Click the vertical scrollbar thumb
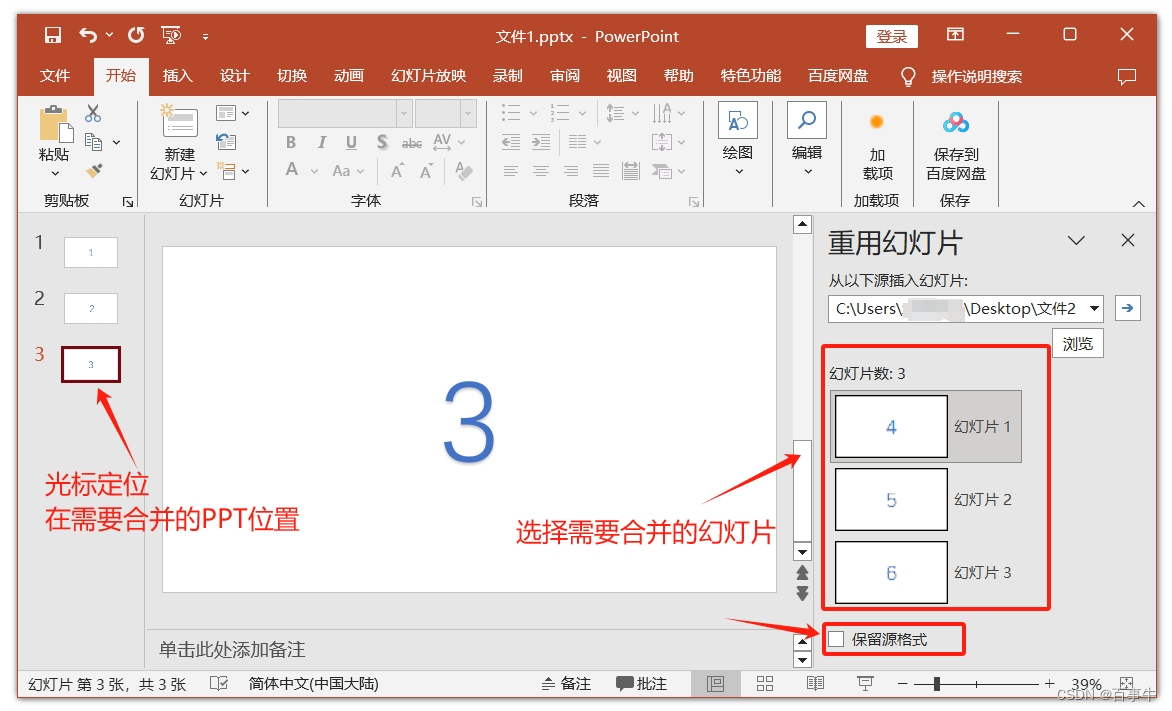The height and width of the screenshot is (711, 1172). coord(802,490)
